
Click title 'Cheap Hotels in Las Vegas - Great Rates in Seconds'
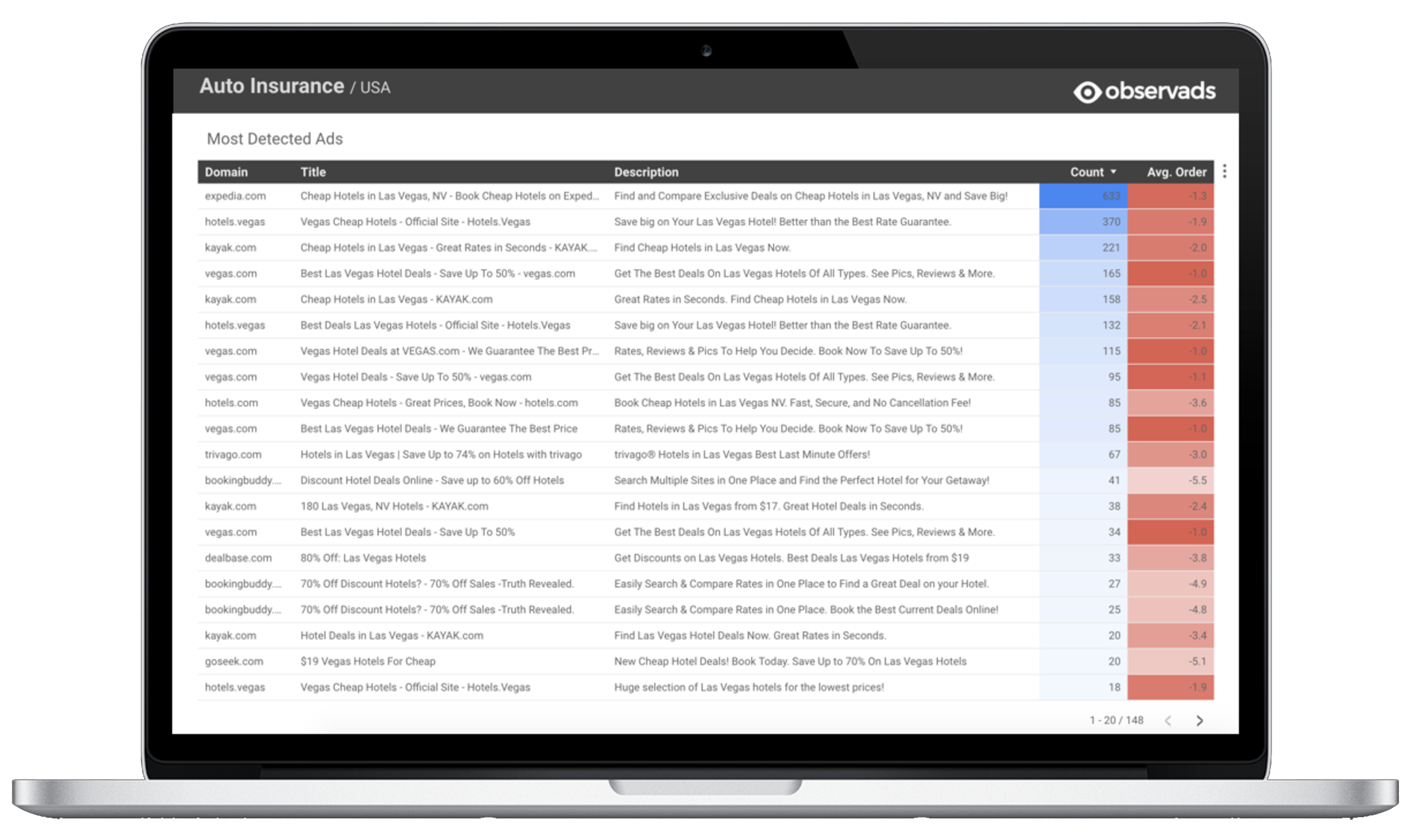click(x=449, y=247)
